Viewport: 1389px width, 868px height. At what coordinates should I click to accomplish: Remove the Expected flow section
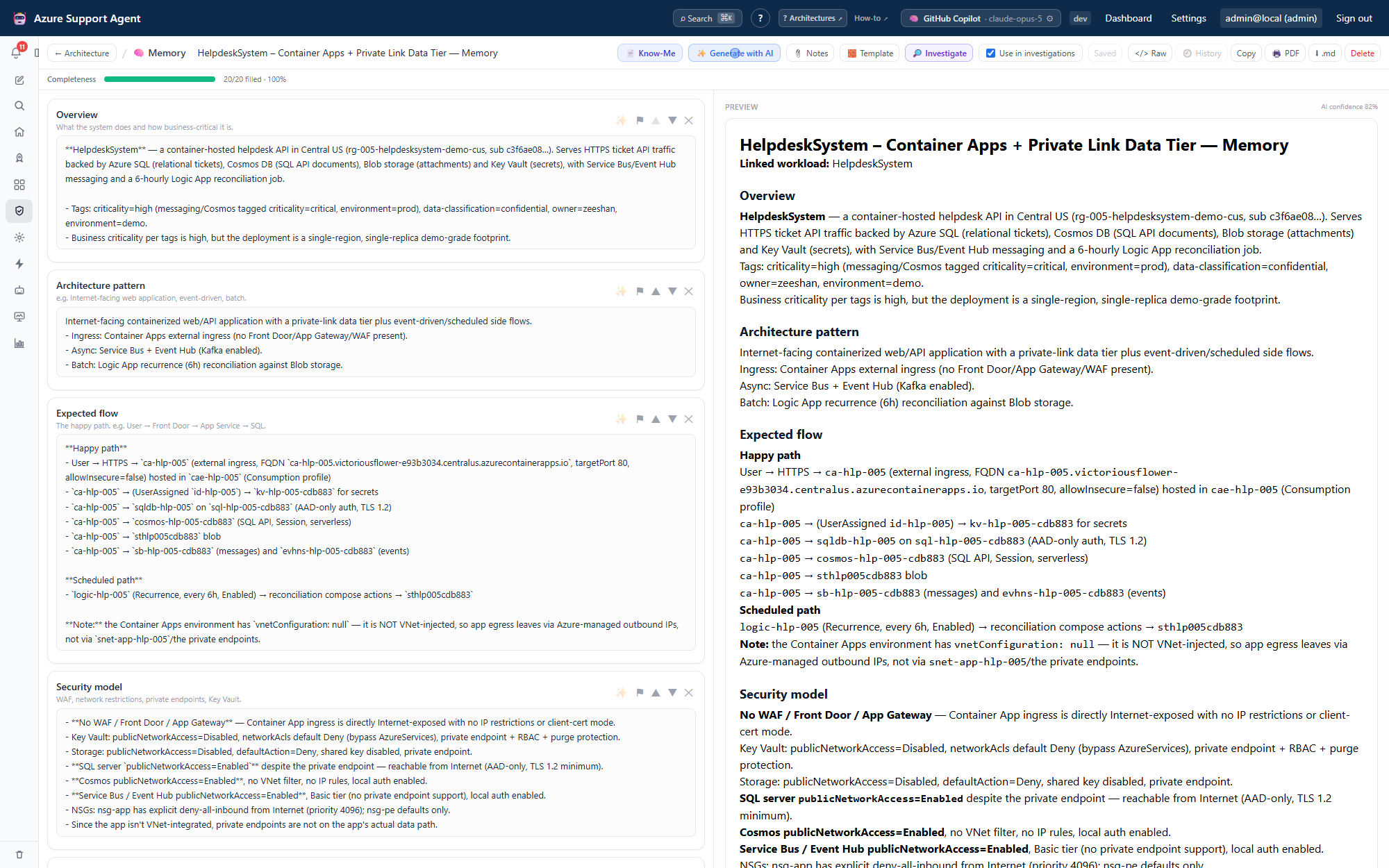(x=689, y=419)
